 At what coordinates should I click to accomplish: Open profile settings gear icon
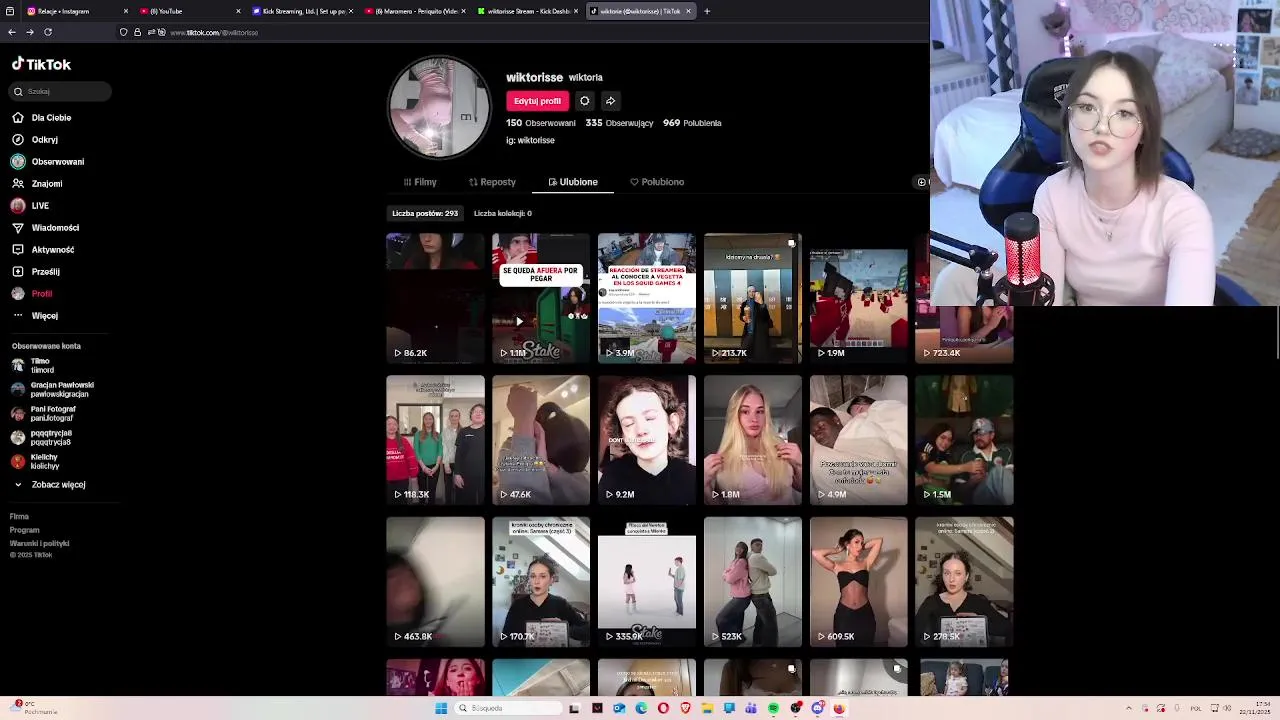pos(585,101)
